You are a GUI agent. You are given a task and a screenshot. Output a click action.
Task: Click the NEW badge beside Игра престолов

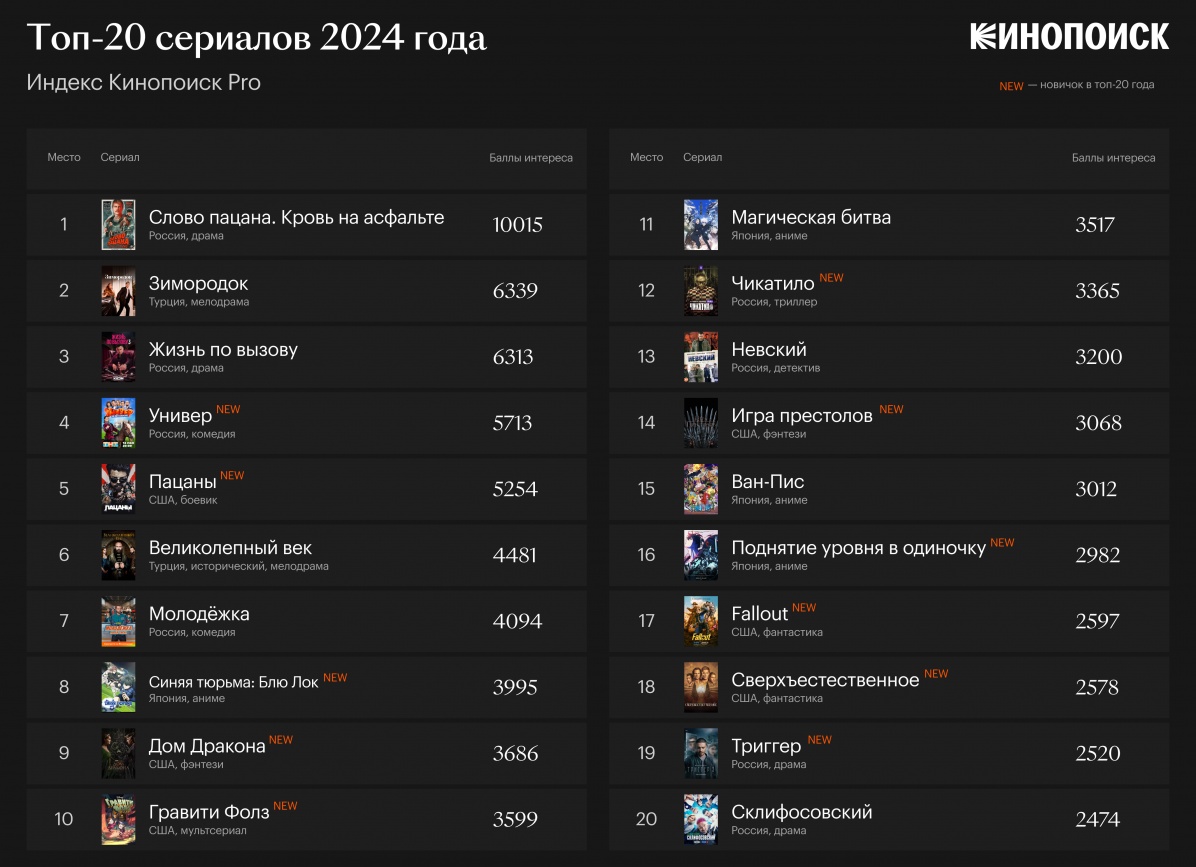pos(891,409)
